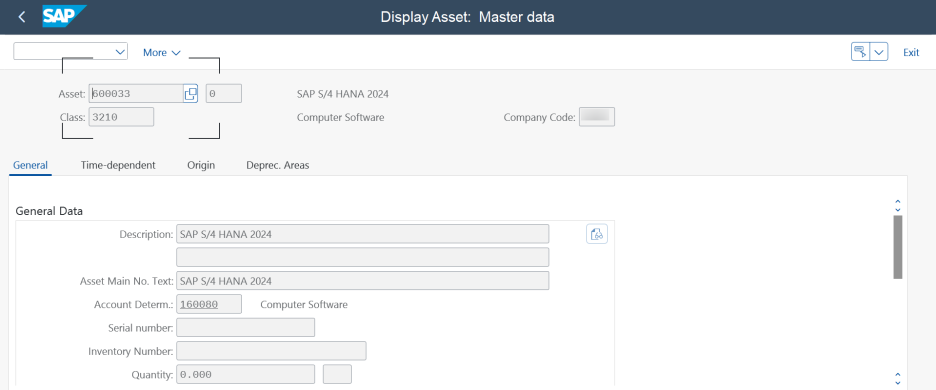Click the SAP logo
The image size is (936, 390).
click(64, 17)
